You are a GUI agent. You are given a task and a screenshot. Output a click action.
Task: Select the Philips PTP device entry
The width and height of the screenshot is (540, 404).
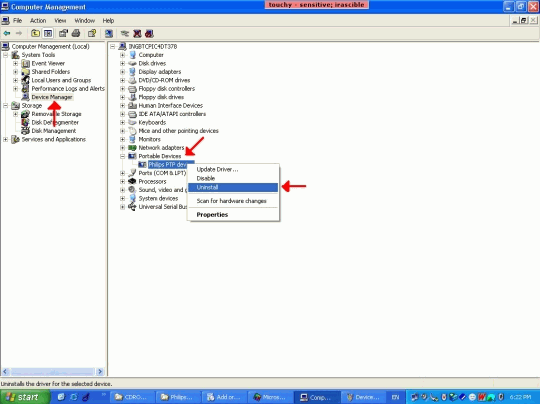tap(171, 165)
